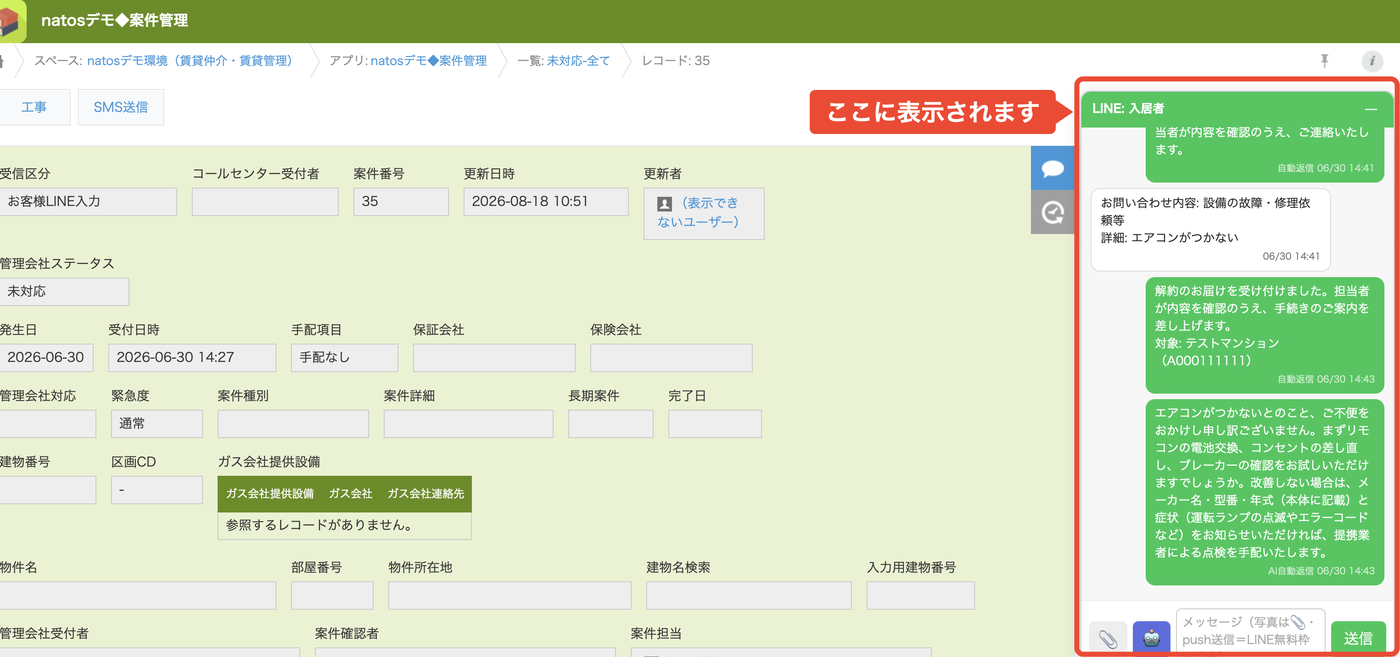The width and height of the screenshot is (1400, 657).
Task: Click the 案件種別 empty field
Action: pos(293,423)
